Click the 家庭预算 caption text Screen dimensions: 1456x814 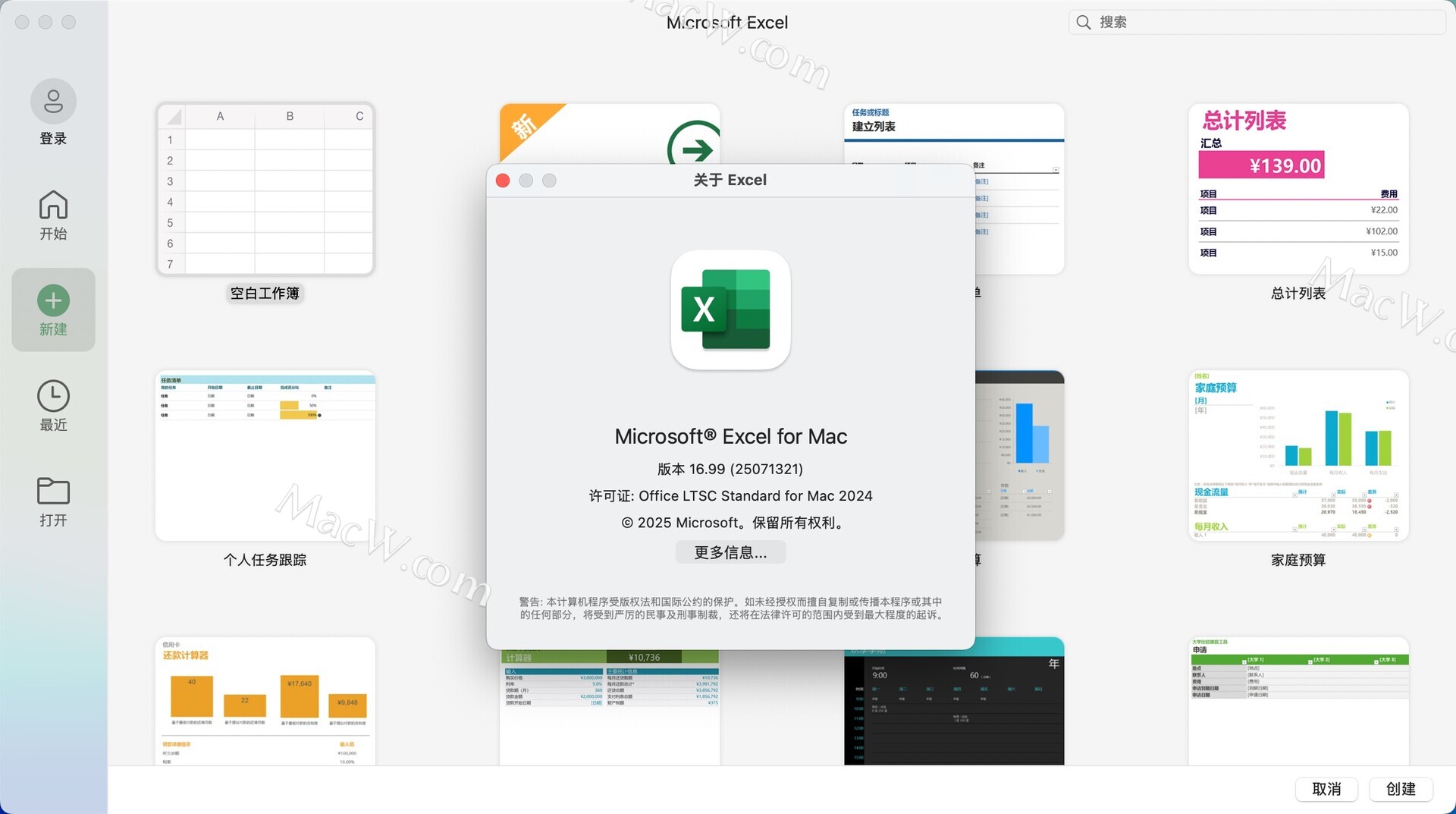point(1298,560)
